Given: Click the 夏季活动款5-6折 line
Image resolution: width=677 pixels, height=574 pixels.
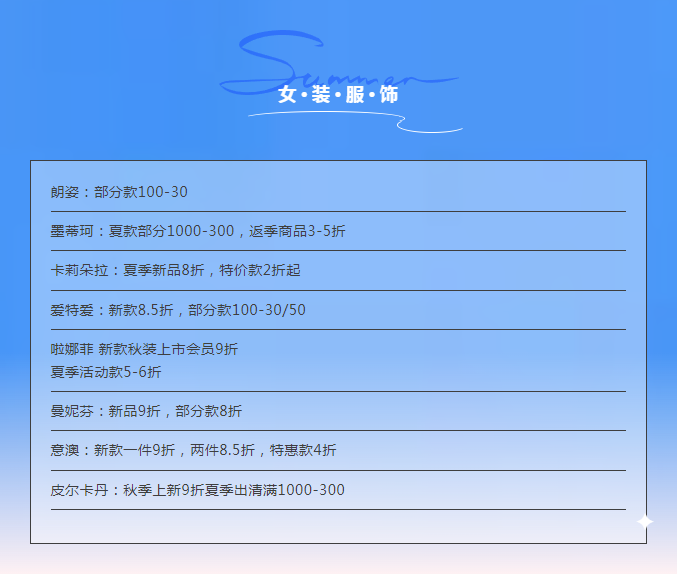Looking at the screenshot, I should coord(106,372).
